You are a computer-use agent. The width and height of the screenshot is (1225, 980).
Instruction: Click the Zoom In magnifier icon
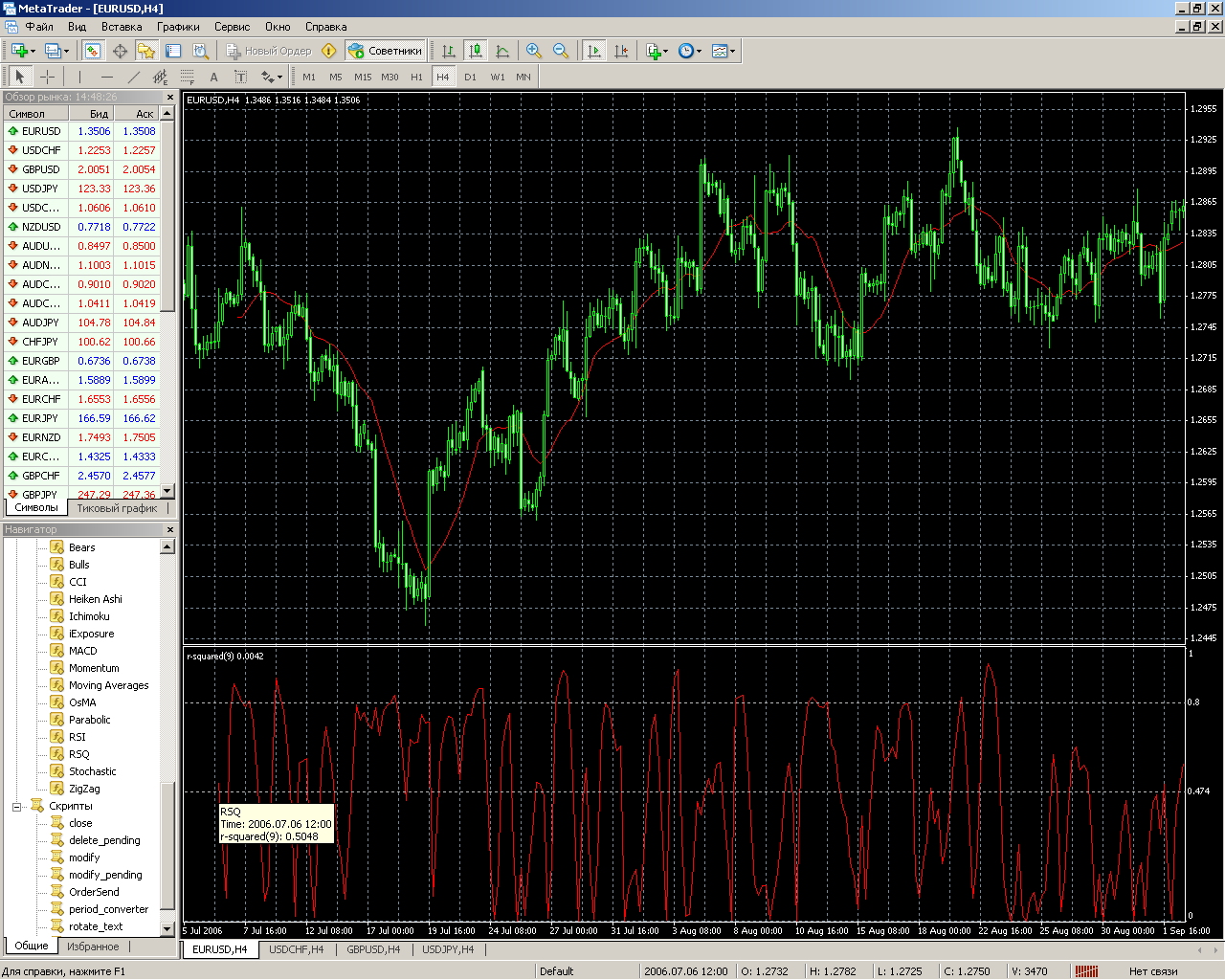coord(534,51)
